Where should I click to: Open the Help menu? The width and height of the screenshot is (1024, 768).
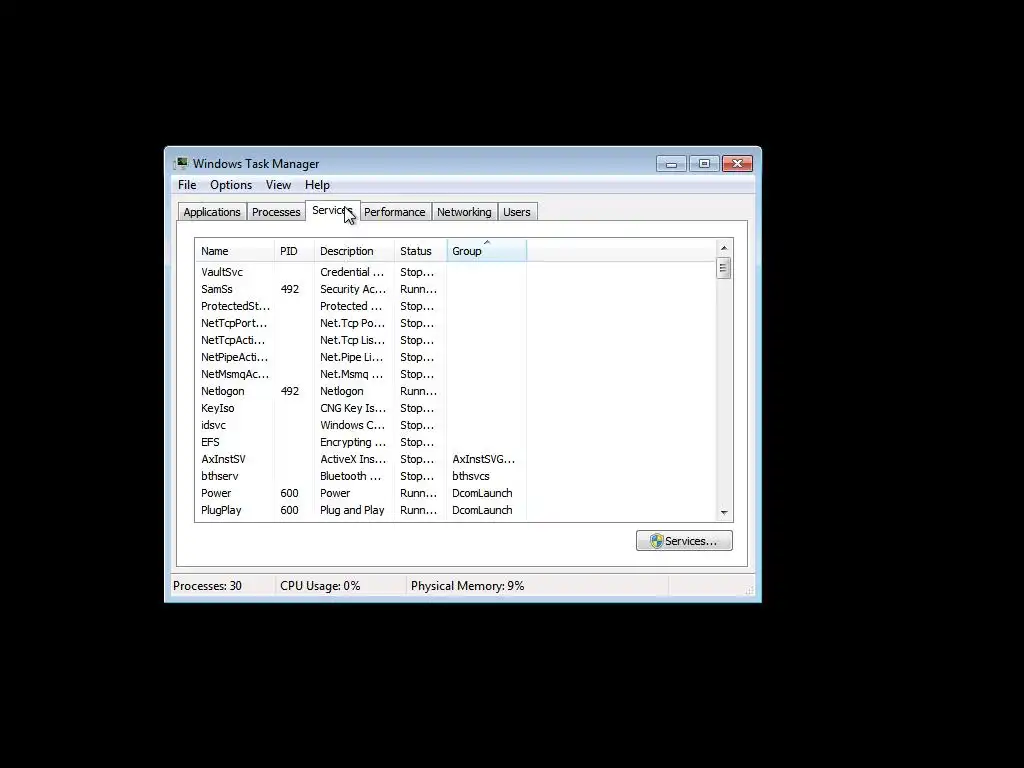coord(317,185)
